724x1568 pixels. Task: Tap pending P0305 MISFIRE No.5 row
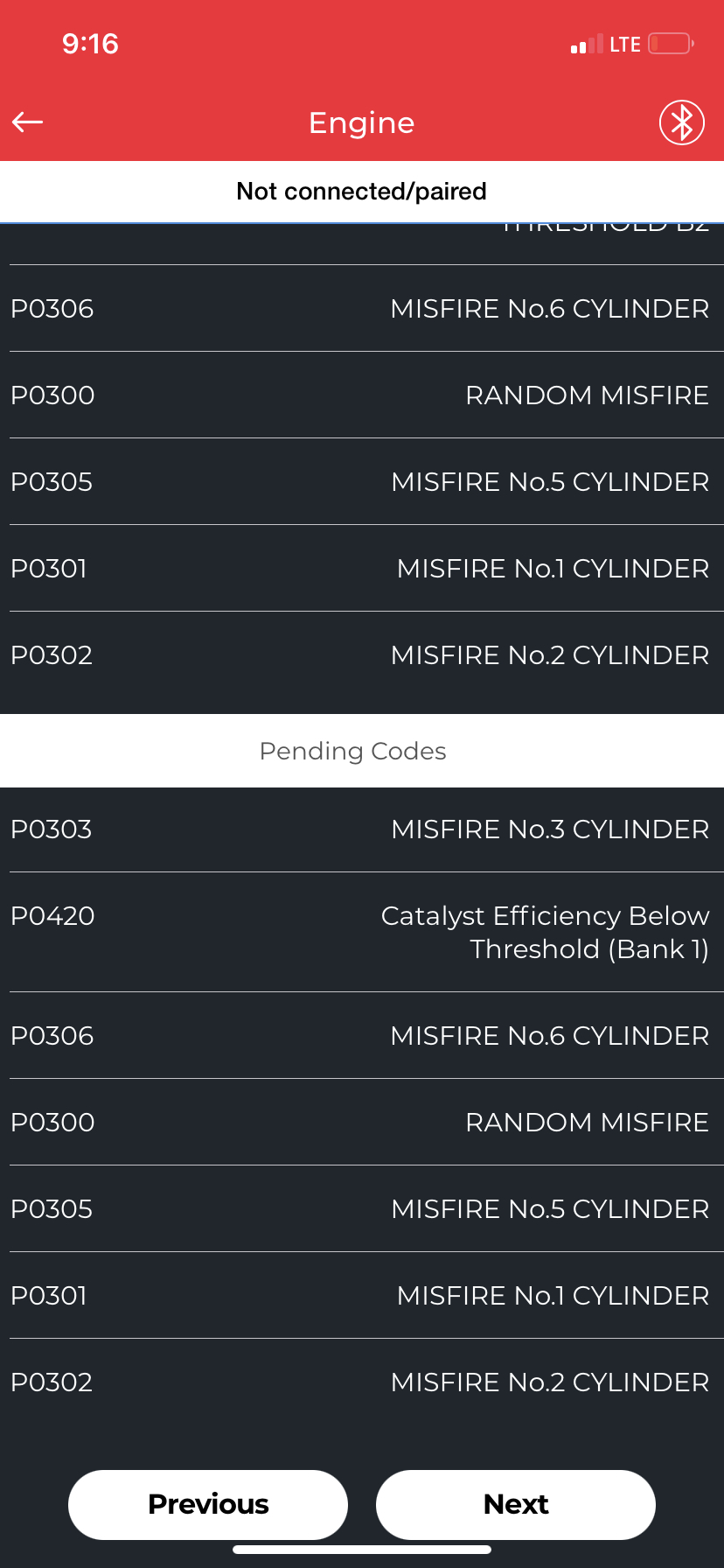(x=362, y=1209)
